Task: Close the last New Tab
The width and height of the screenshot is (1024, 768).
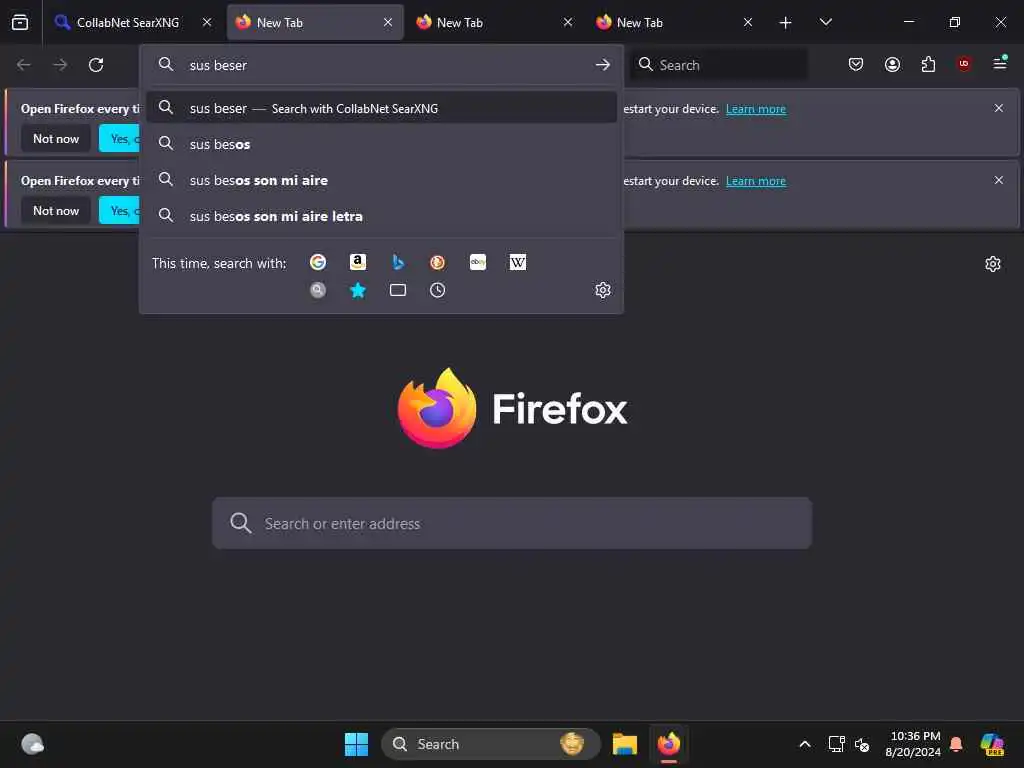Action: (x=748, y=22)
